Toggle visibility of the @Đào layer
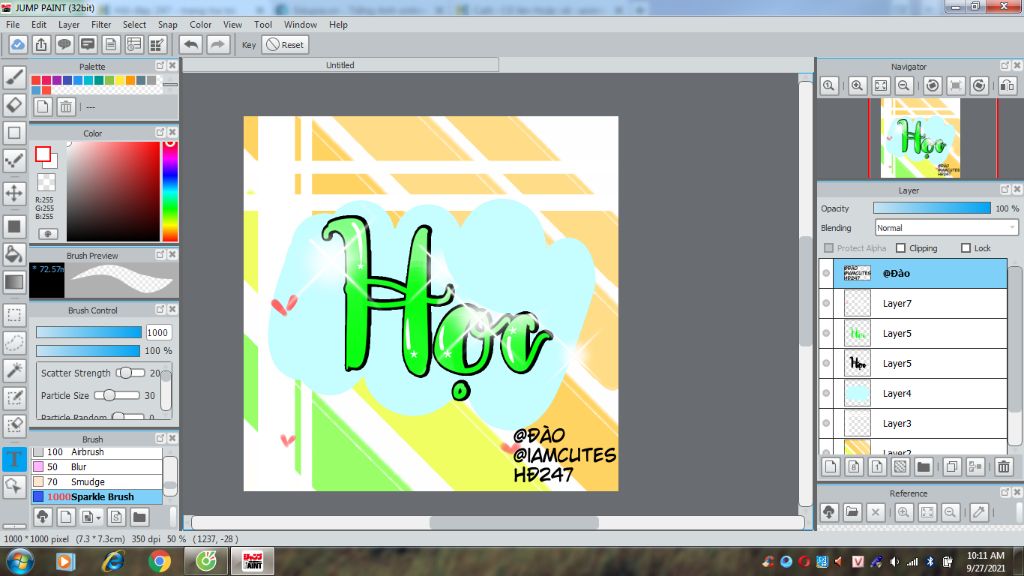This screenshot has height=576, width=1024. point(826,273)
